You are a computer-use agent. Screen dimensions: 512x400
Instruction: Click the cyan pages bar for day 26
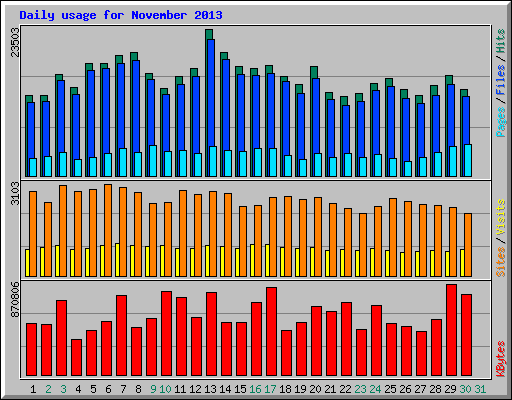pyautogui.click(x=408, y=169)
